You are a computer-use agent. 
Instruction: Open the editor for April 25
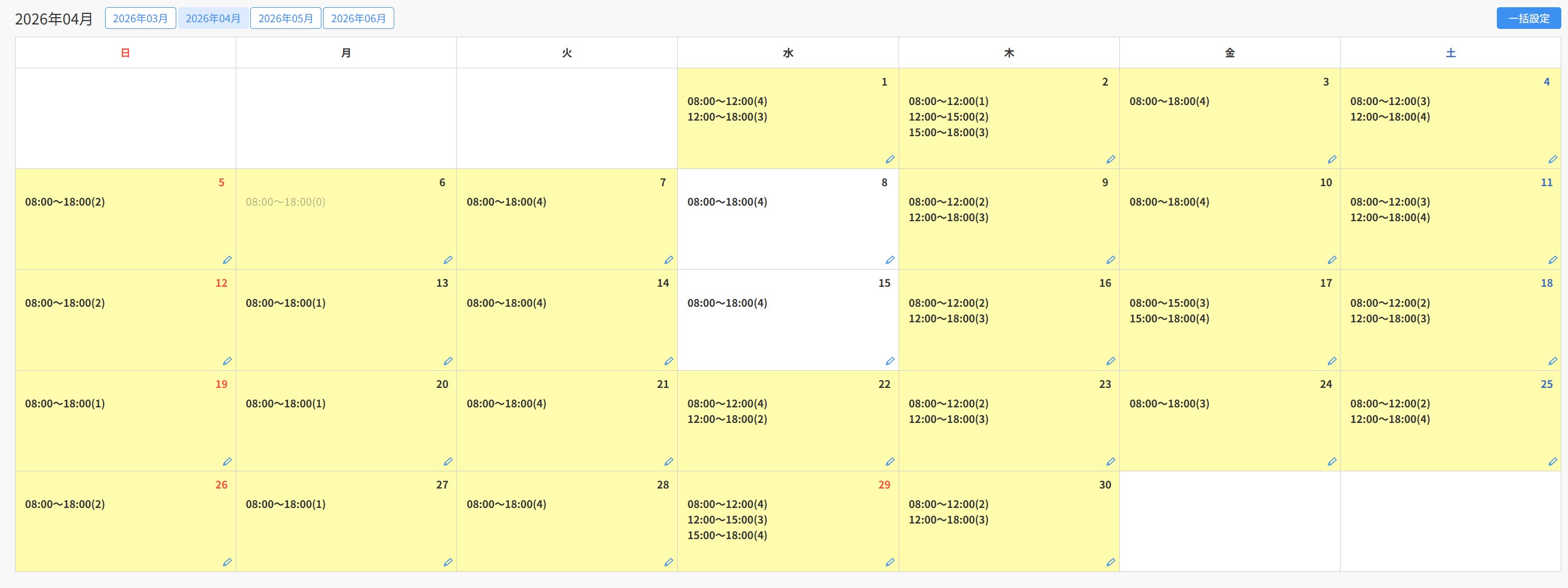pyautogui.click(x=1552, y=462)
